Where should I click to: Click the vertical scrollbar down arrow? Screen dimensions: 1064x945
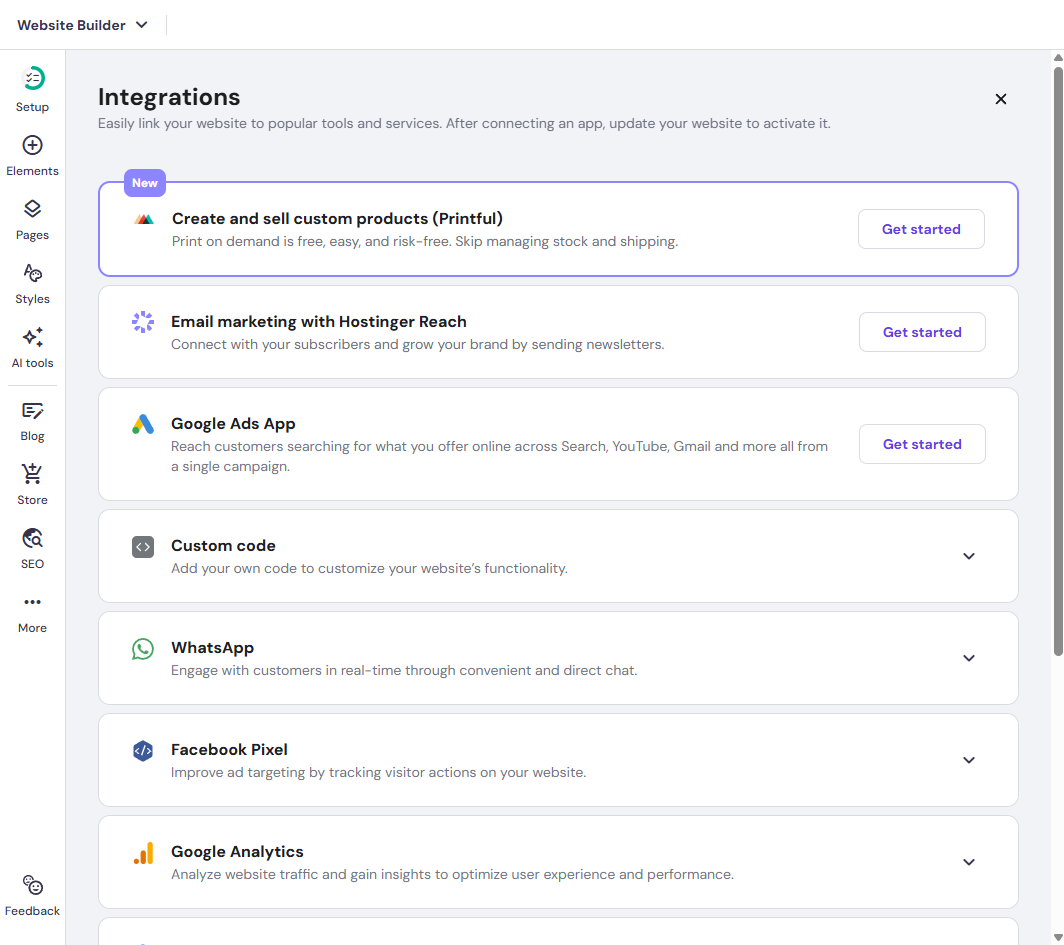(1058, 937)
